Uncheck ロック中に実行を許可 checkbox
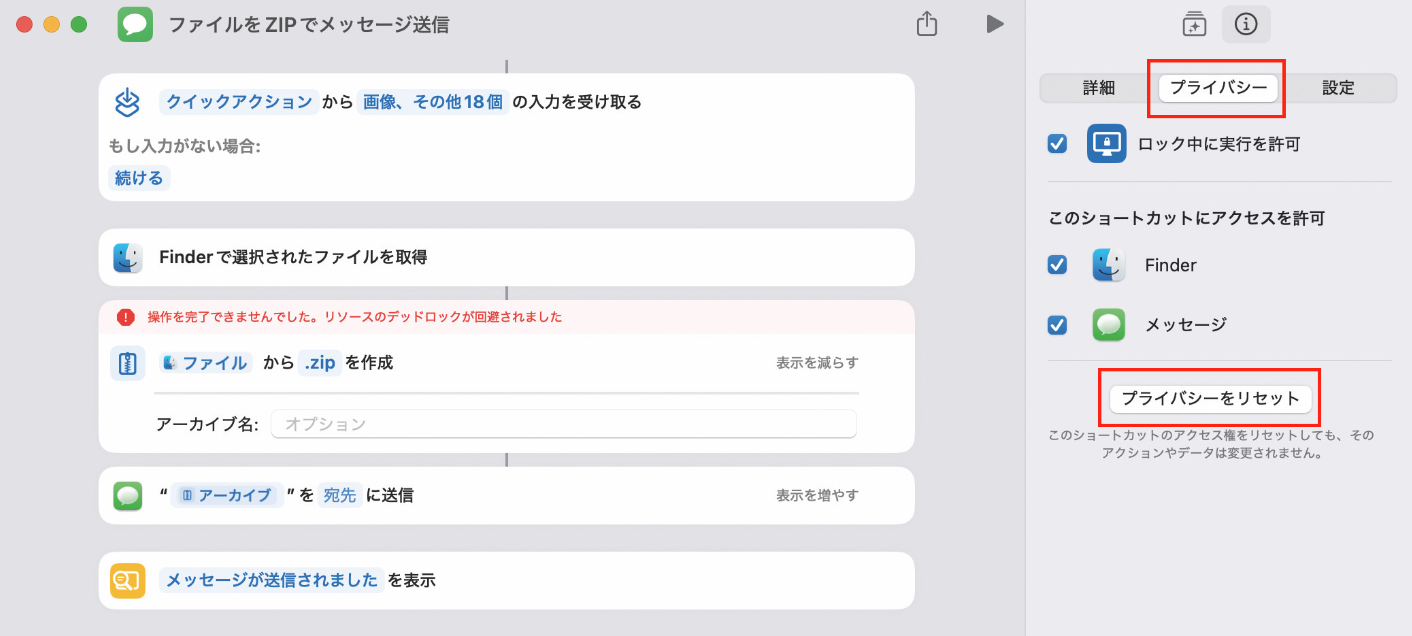1412x636 pixels. click(x=1057, y=144)
